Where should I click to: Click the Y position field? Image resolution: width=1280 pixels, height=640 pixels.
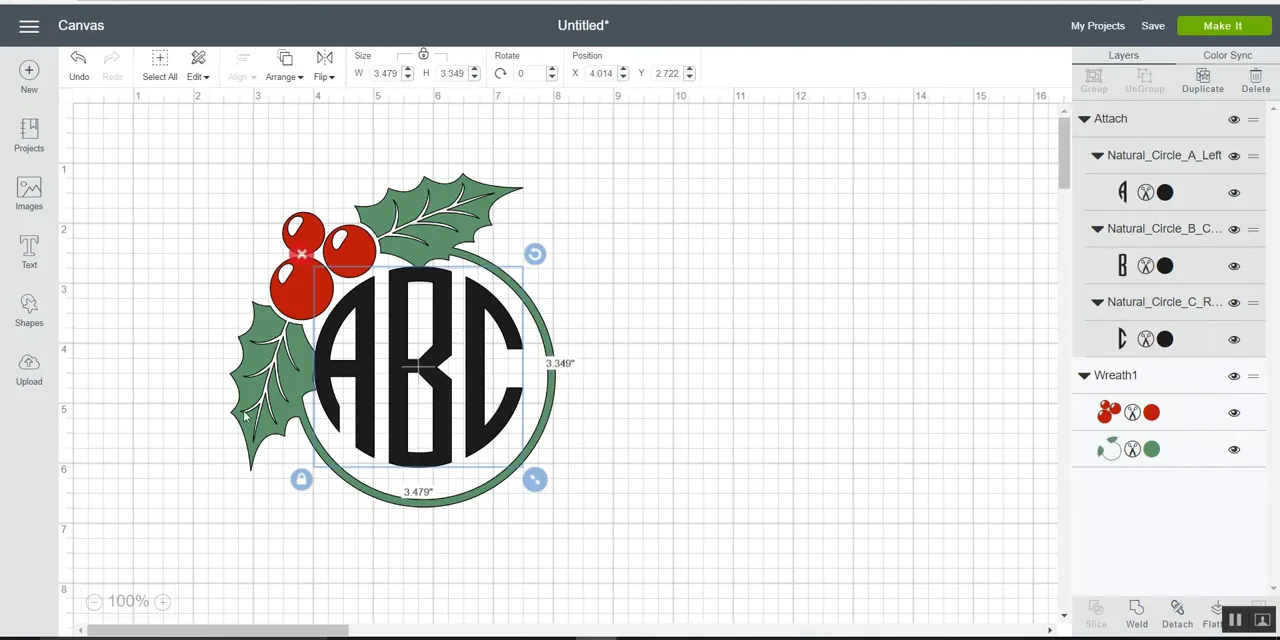point(667,73)
